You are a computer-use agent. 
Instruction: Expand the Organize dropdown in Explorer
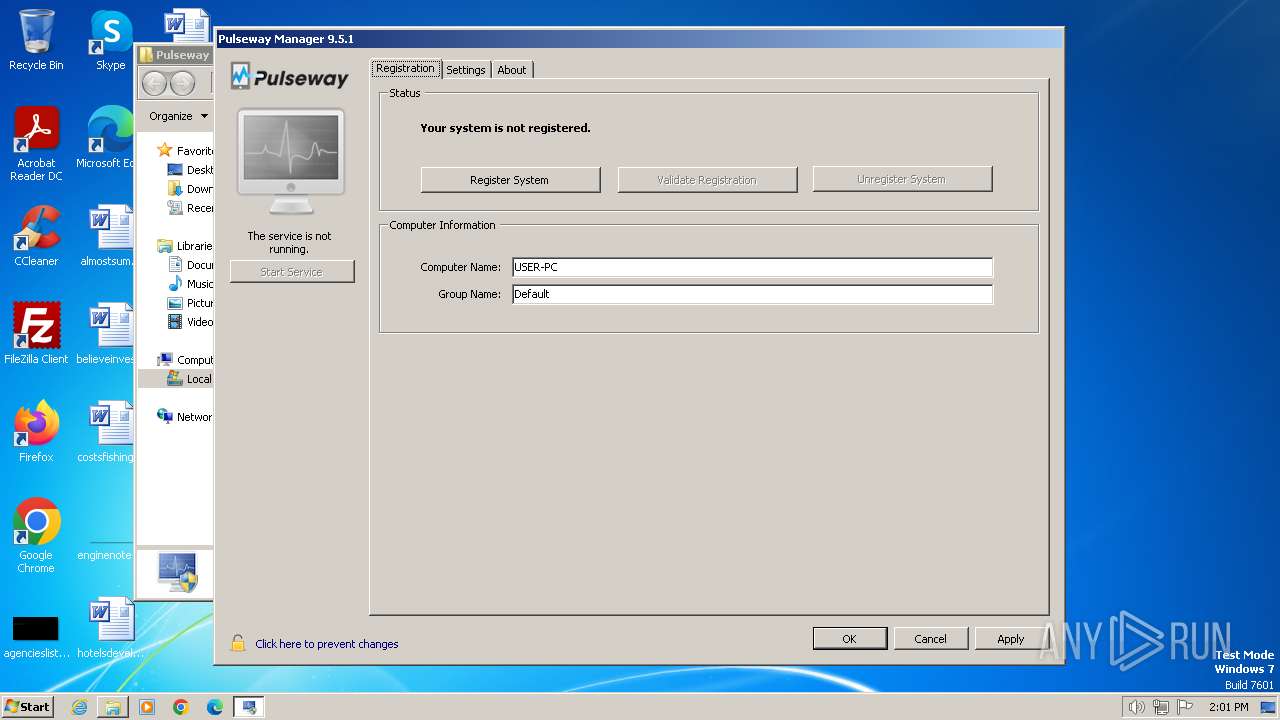(178, 116)
